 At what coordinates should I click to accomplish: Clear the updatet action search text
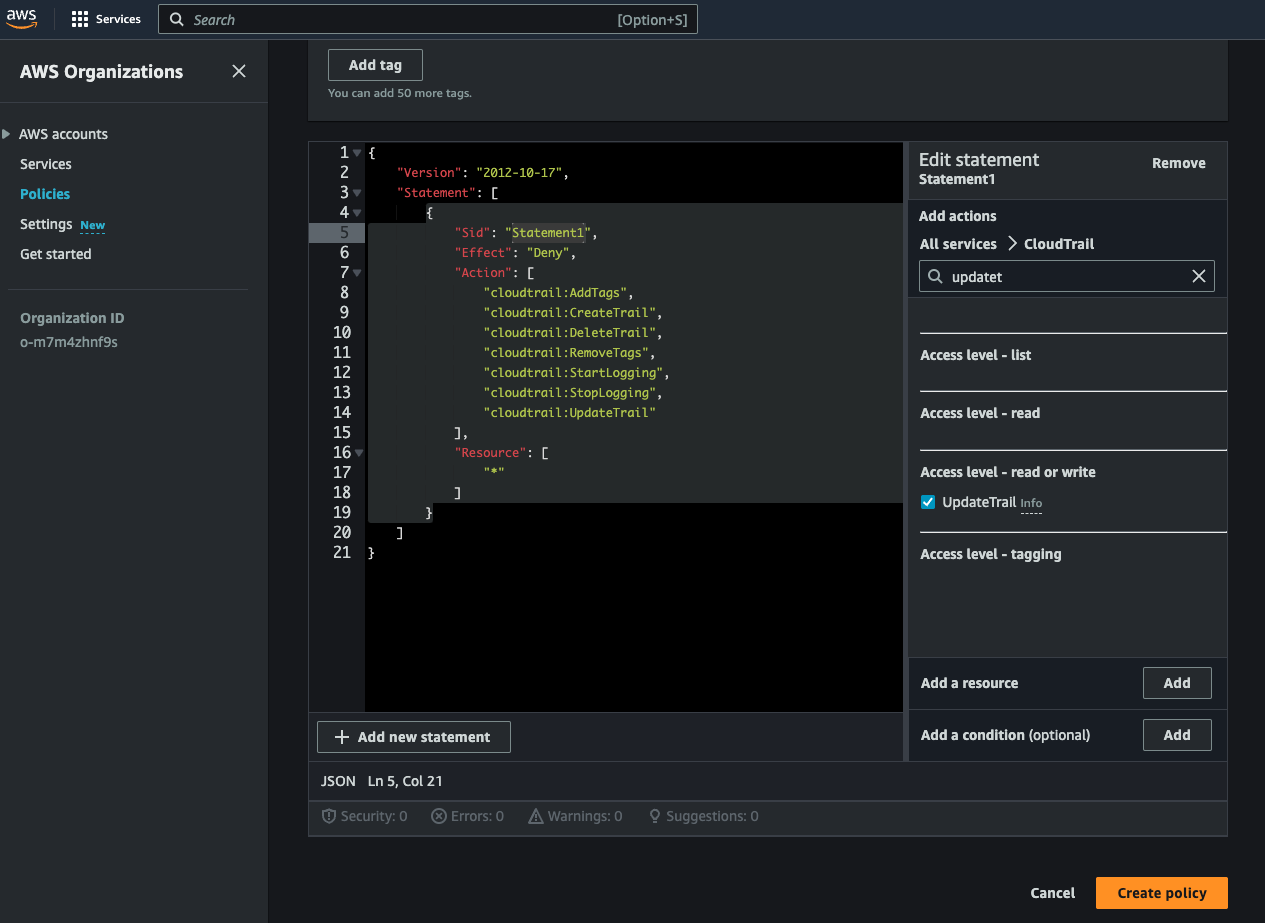pyautogui.click(x=1198, y=277)
